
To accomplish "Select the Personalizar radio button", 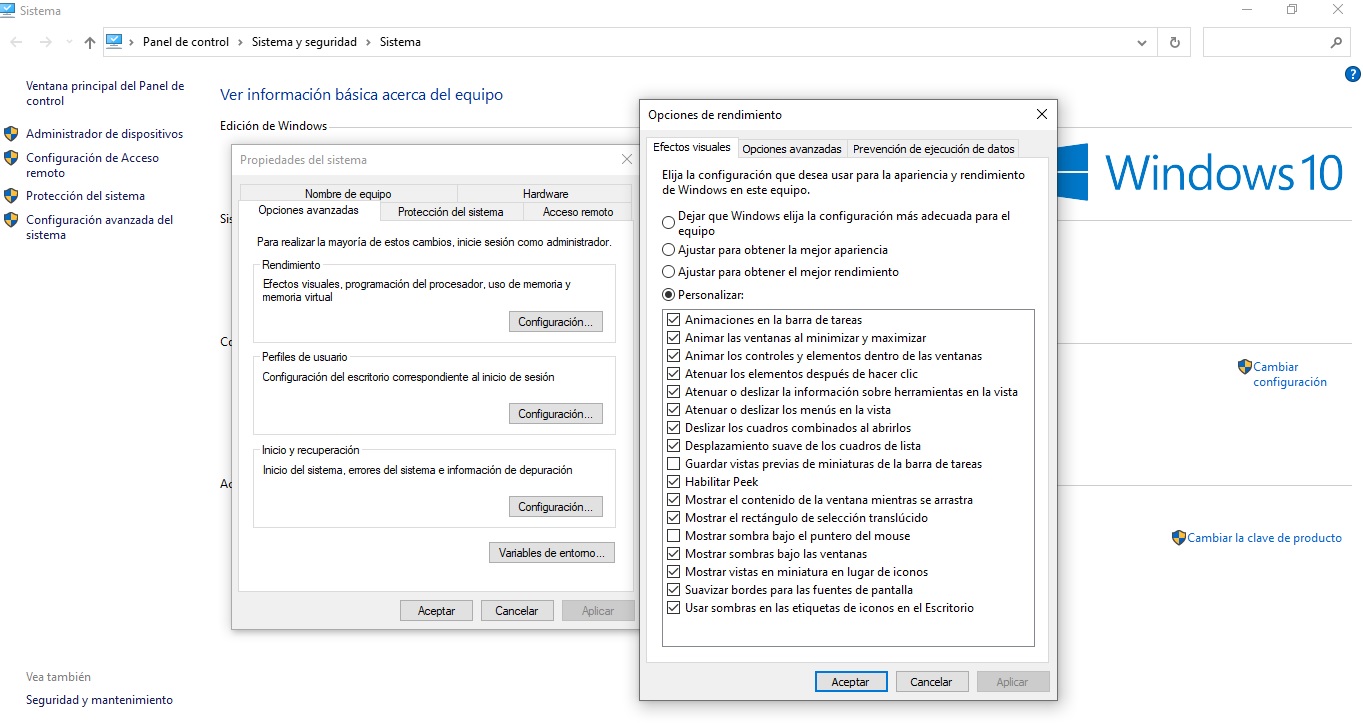I will (668, 295).
